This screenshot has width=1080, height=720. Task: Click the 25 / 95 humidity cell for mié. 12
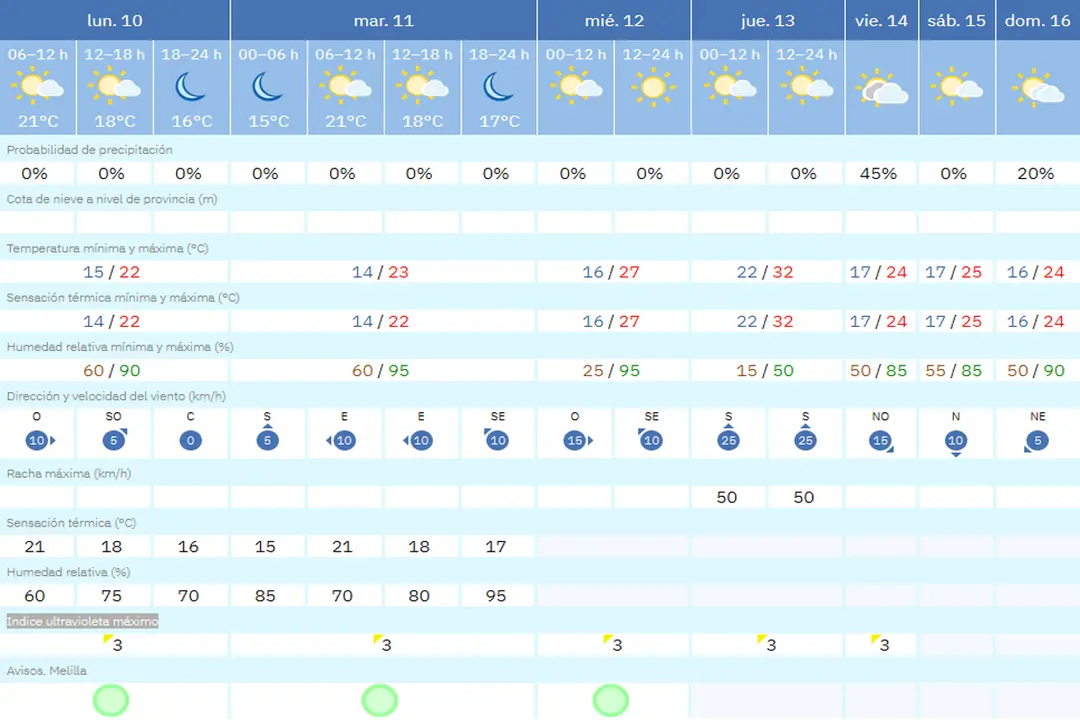pos(611,371)
